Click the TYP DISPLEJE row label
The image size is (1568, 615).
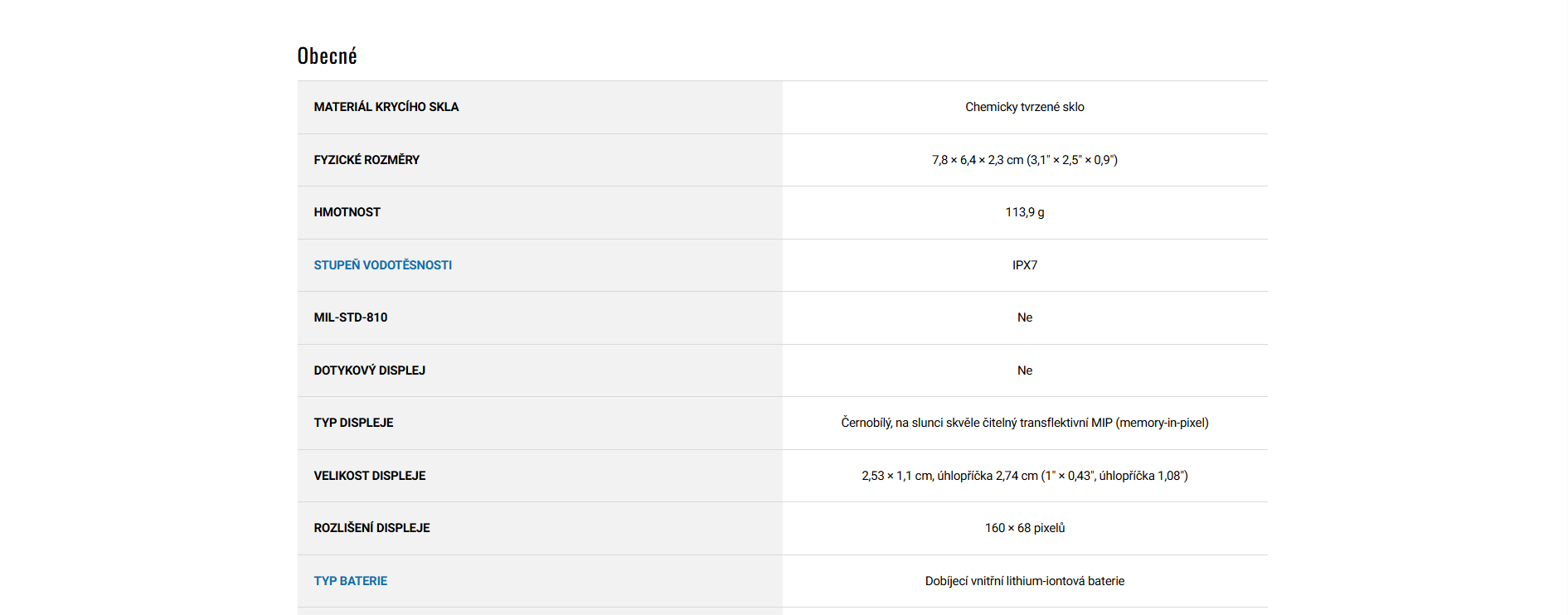353,423
